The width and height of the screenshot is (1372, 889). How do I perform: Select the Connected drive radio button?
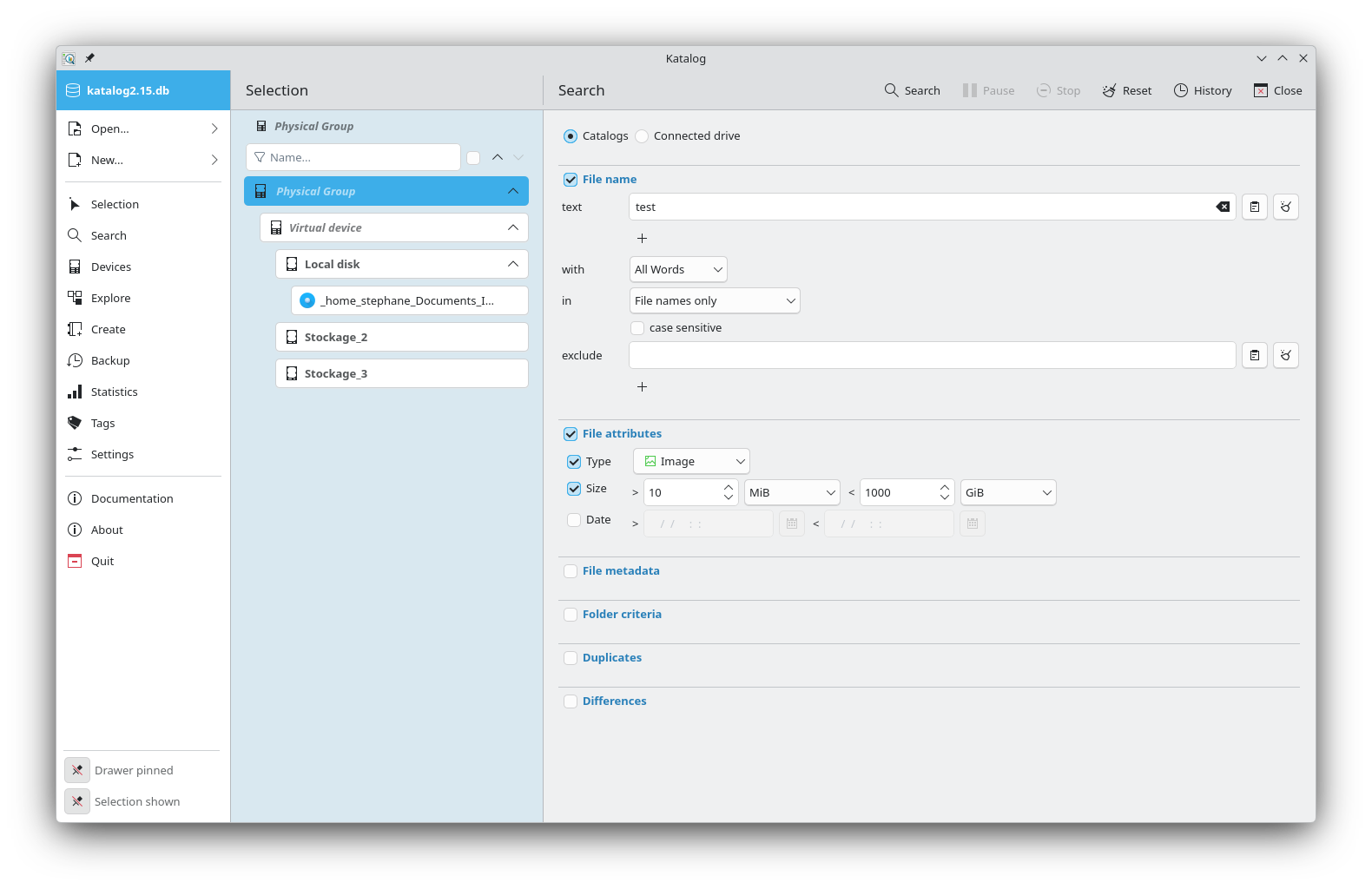pos(642,136)
